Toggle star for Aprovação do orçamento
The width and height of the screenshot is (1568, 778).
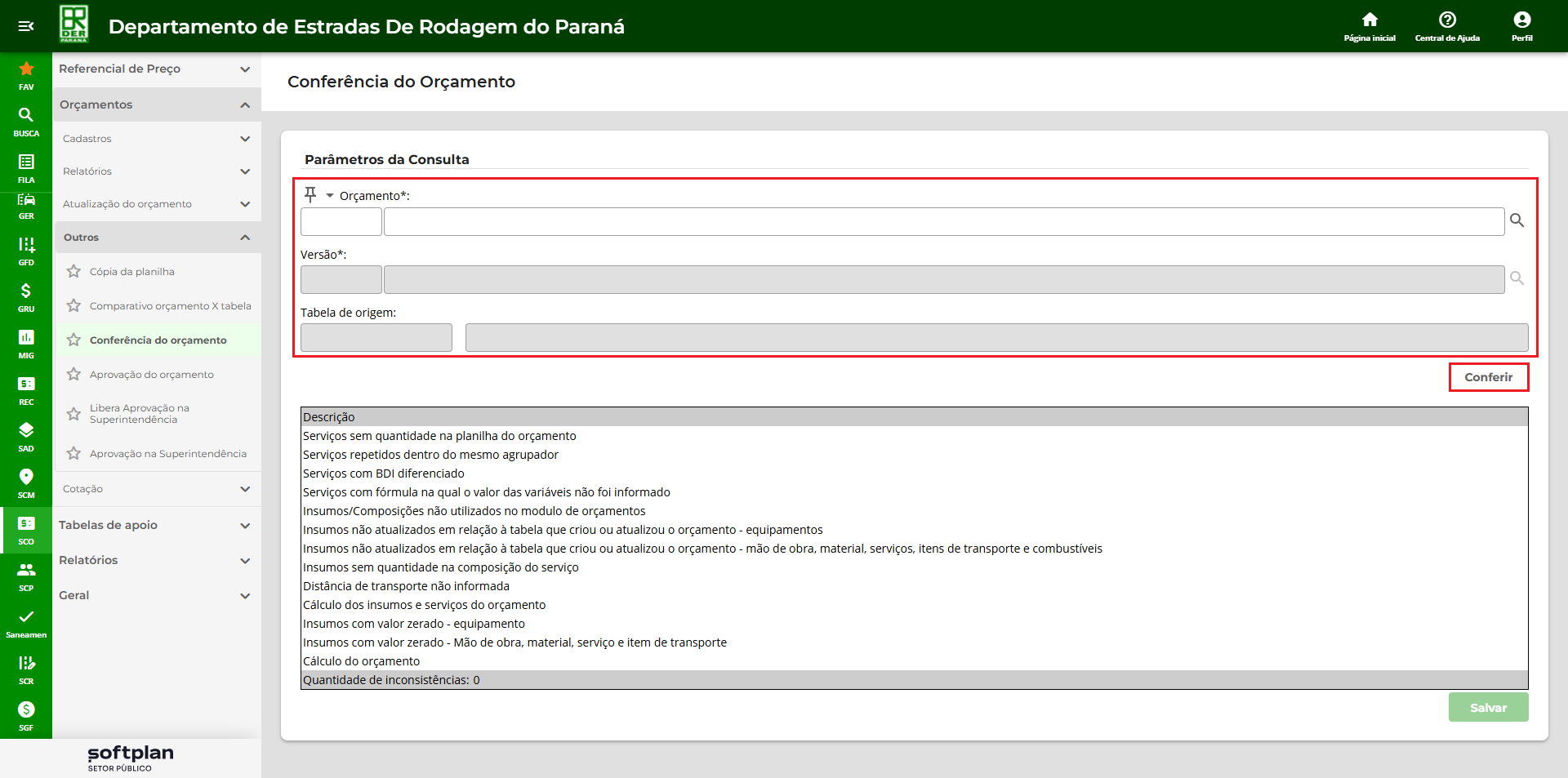click(73, 374)
